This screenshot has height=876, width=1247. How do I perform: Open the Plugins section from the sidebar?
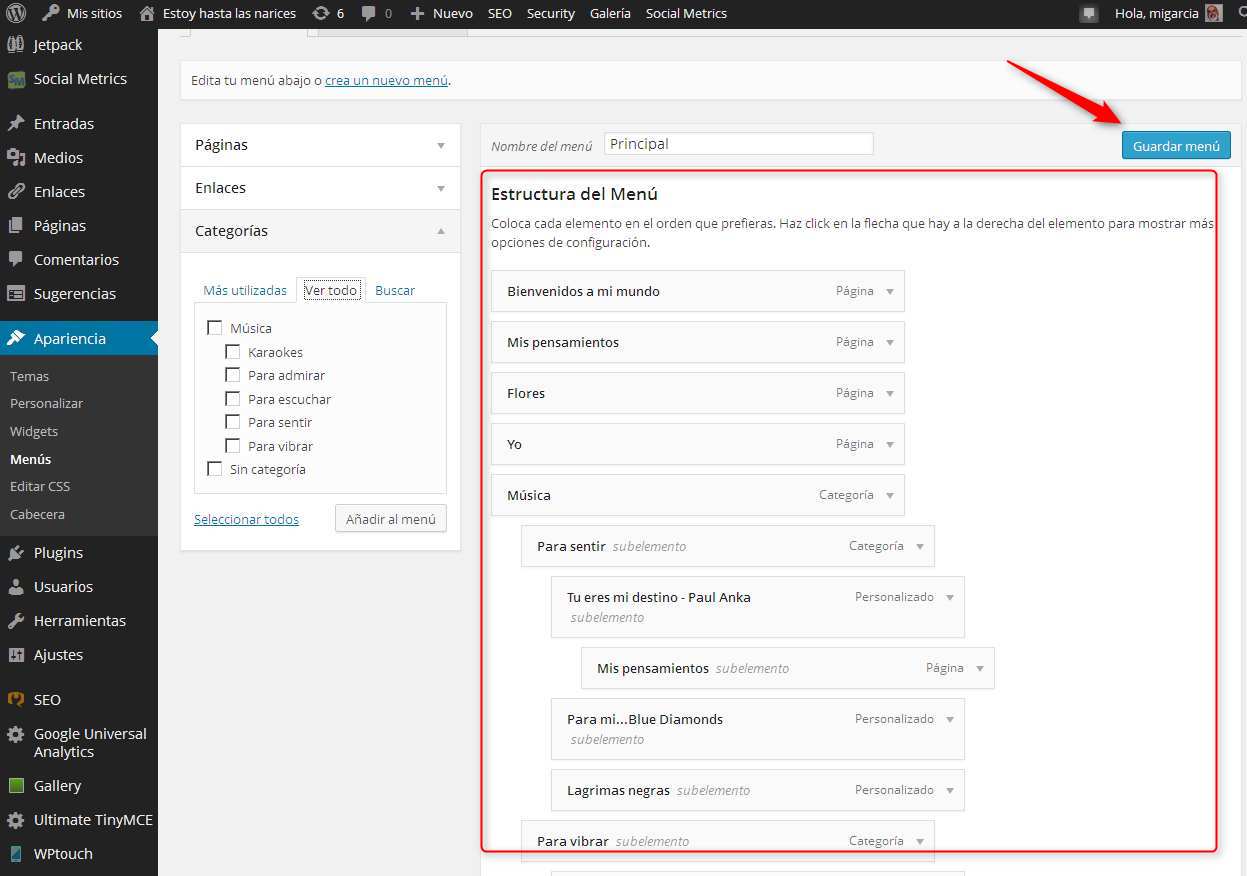60,552
